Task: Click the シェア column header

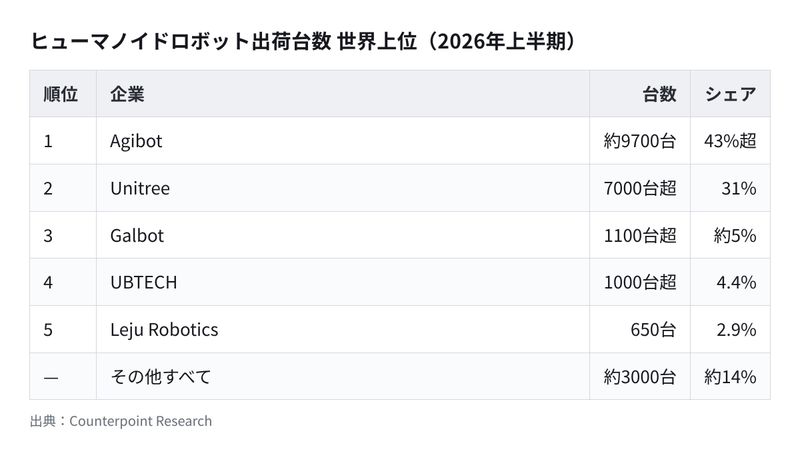Action: 731,94
